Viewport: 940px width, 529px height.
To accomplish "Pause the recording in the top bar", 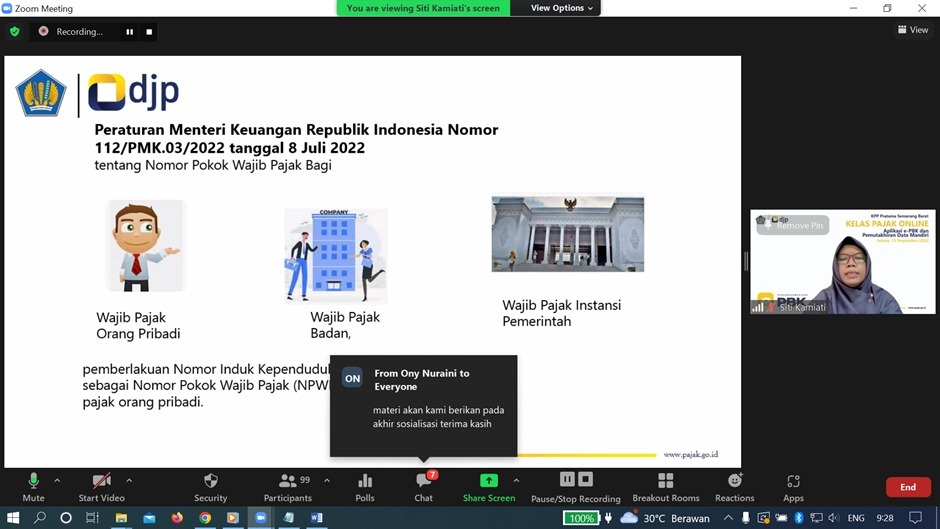I will point(129,32).
